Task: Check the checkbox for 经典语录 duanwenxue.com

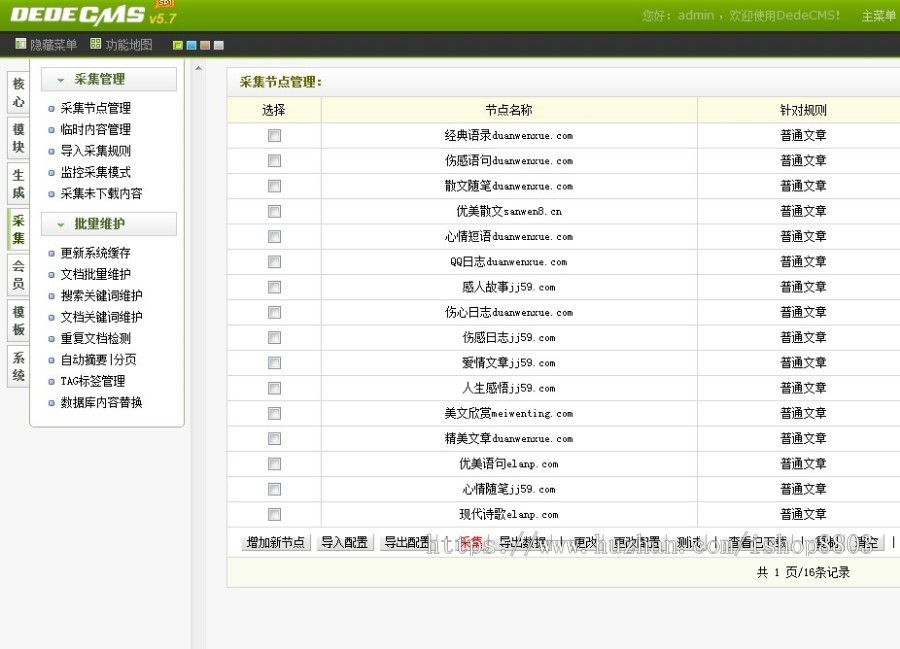Action: [273, 135]
